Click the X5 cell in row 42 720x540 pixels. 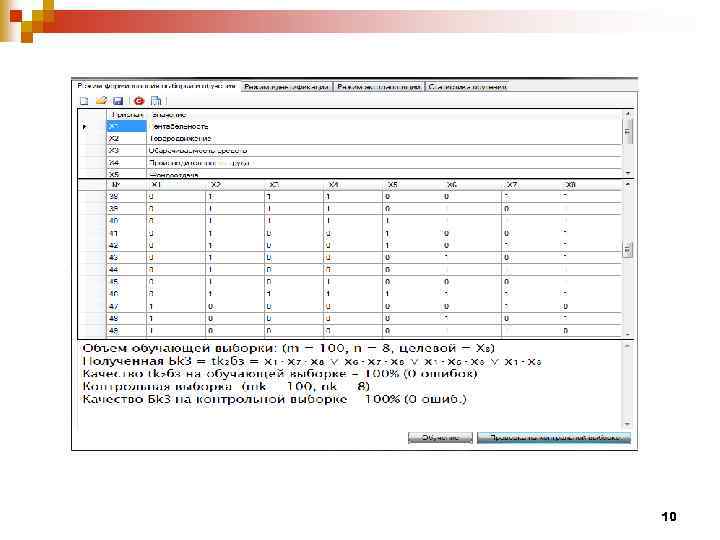tap(412, 245)
